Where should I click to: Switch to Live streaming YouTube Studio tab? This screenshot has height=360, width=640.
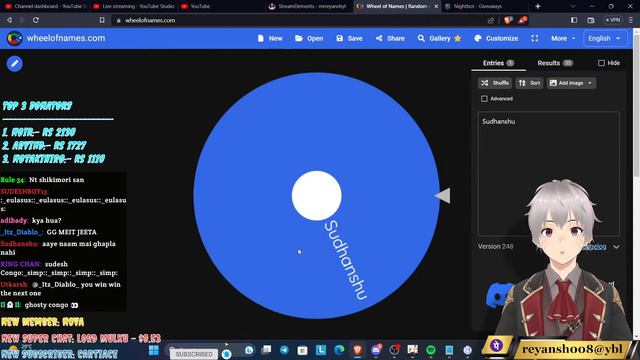click(134, 6)
